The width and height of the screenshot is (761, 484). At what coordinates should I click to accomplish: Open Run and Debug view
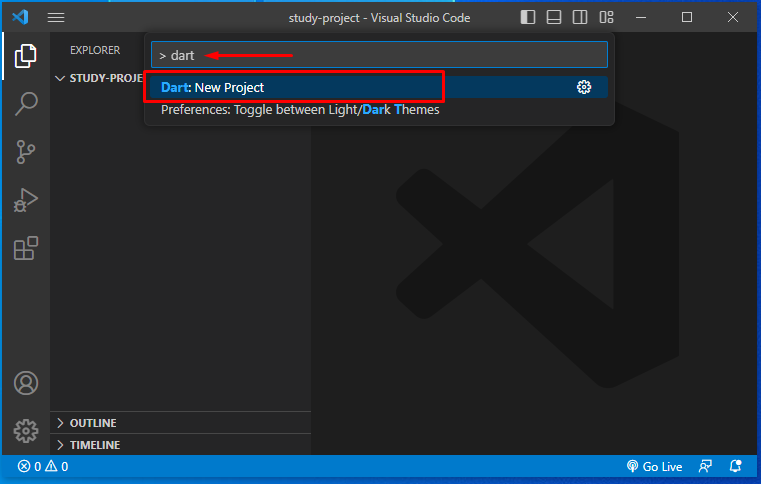(x=25, y=200)
